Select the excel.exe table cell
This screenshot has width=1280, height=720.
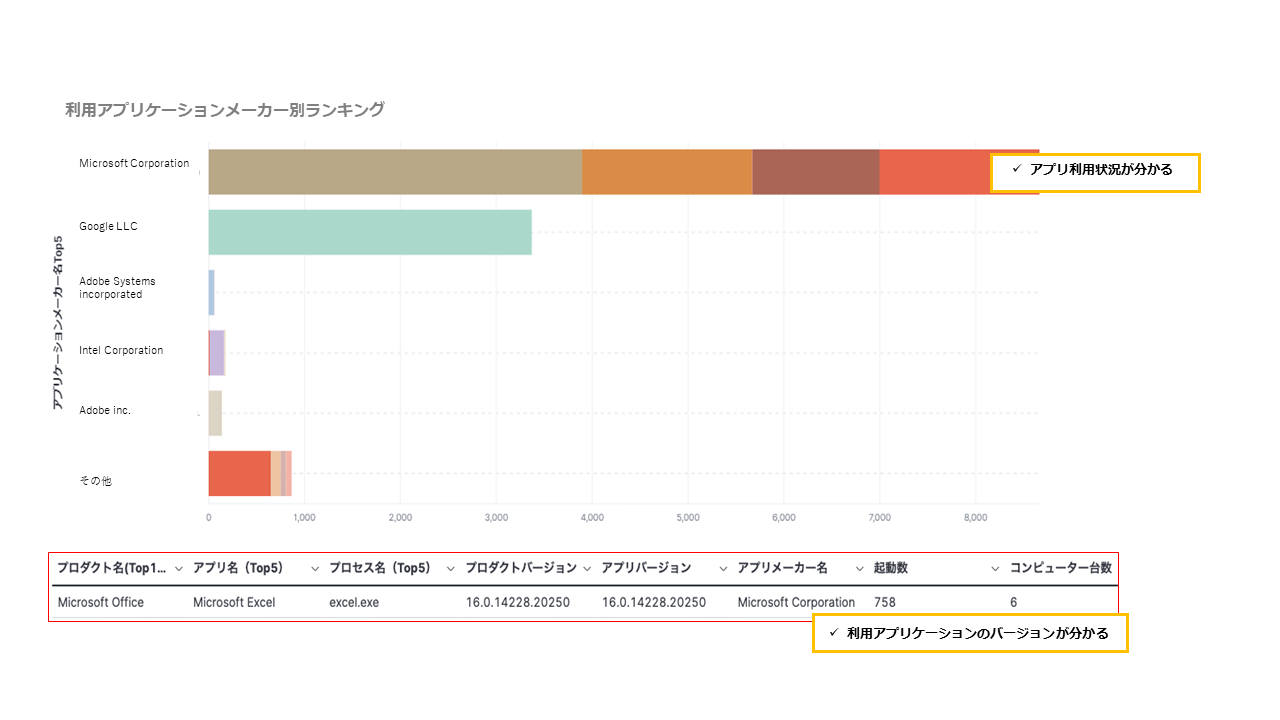click(x=354, y=602)
